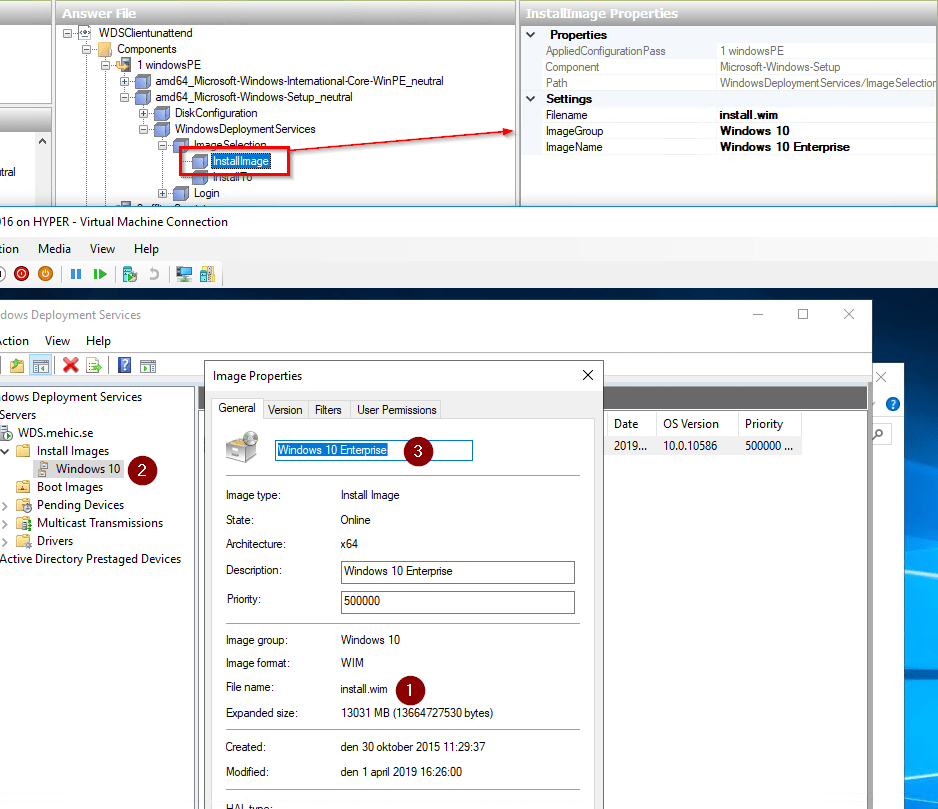Click the Priority input field
The width and height of the screenshot is (938, 809).
tap(457, 602)
